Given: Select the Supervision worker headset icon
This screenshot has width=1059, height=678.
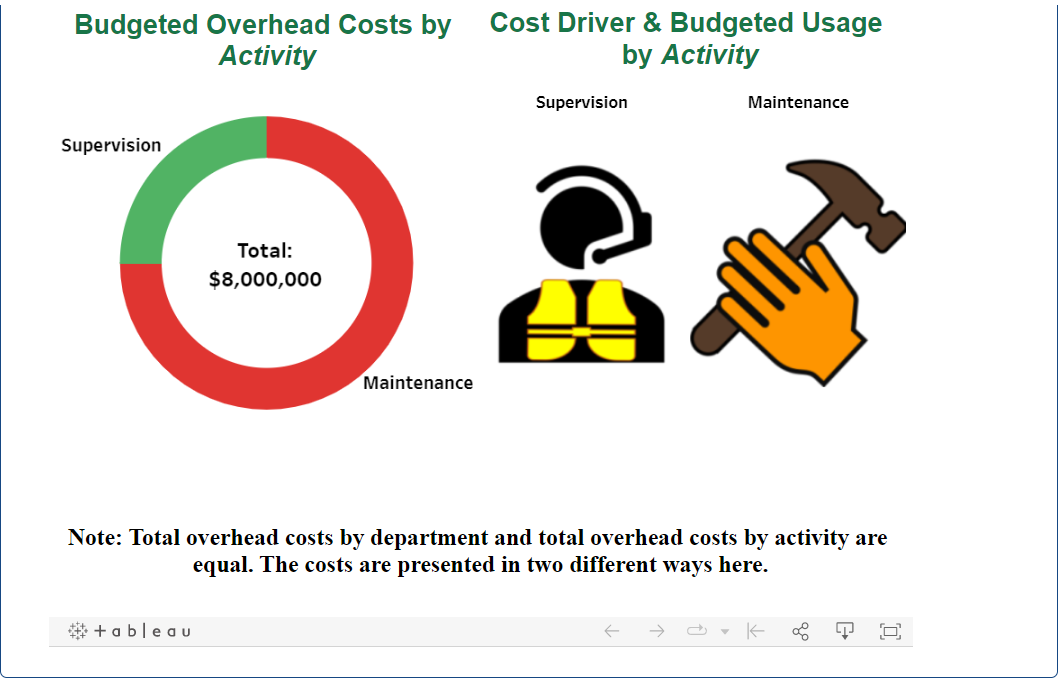Looking at the screenshot, I should [581, 265].
